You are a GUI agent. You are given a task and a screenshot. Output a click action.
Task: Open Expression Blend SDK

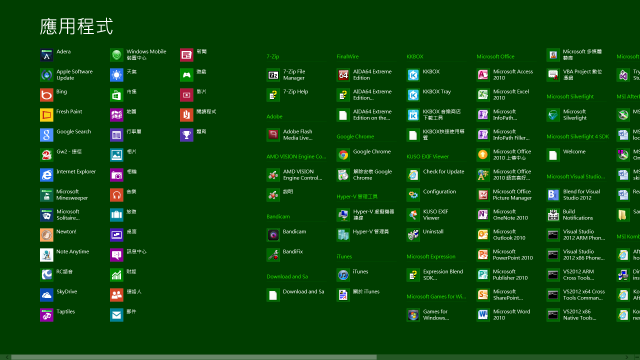coord(413,275)
